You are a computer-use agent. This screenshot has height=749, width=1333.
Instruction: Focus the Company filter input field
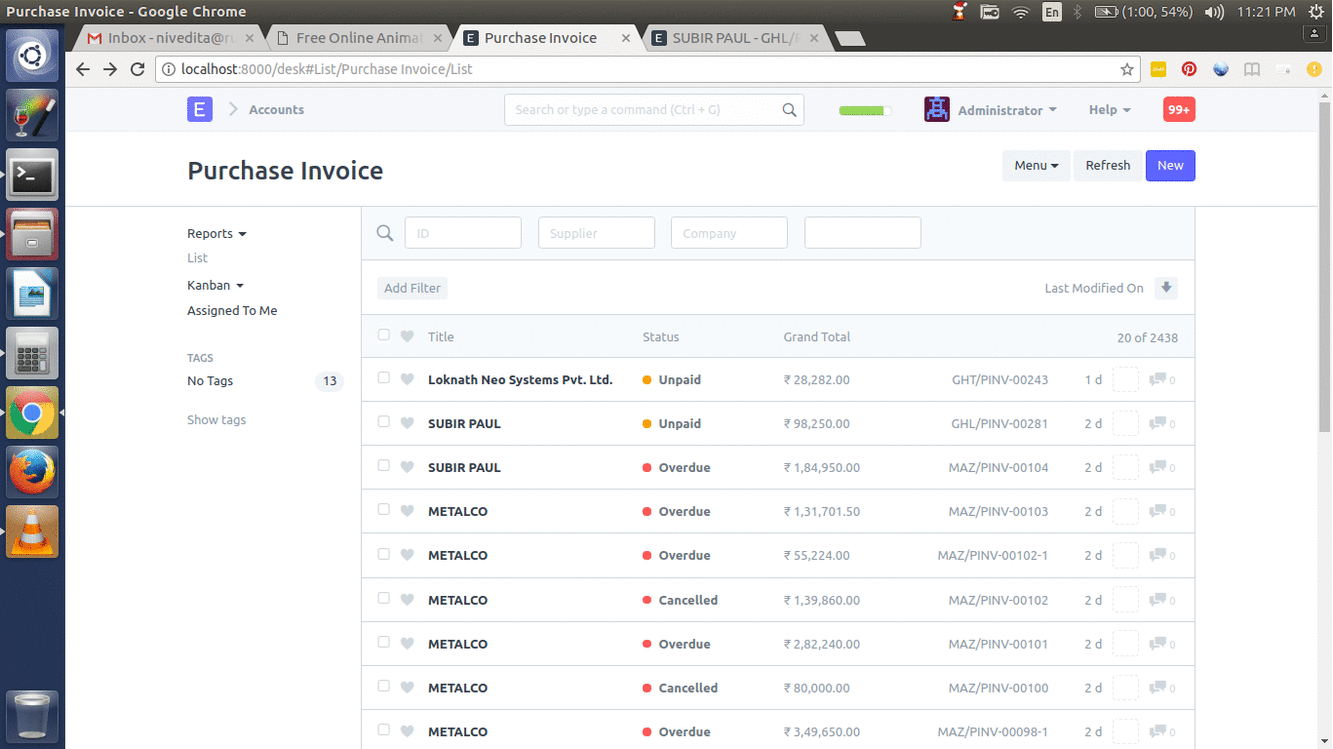pos(729,233)
